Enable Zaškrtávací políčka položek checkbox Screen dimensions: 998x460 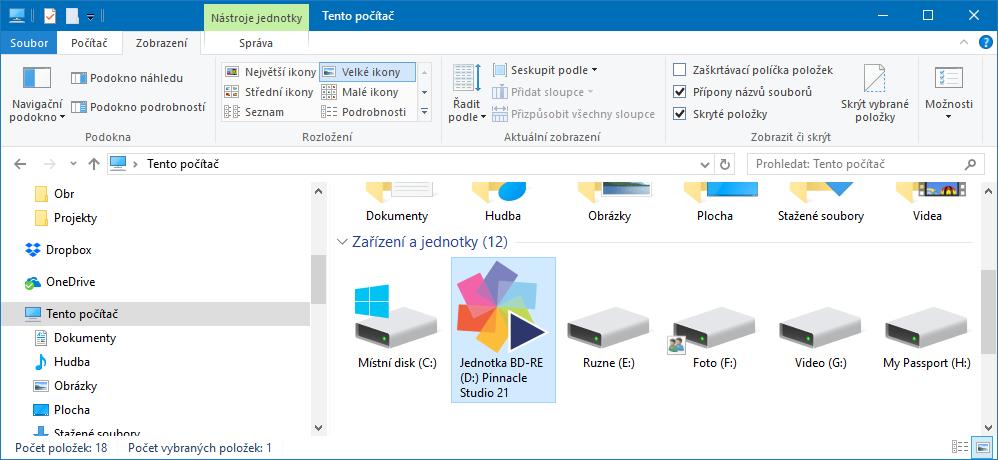(x=680, y=70)
